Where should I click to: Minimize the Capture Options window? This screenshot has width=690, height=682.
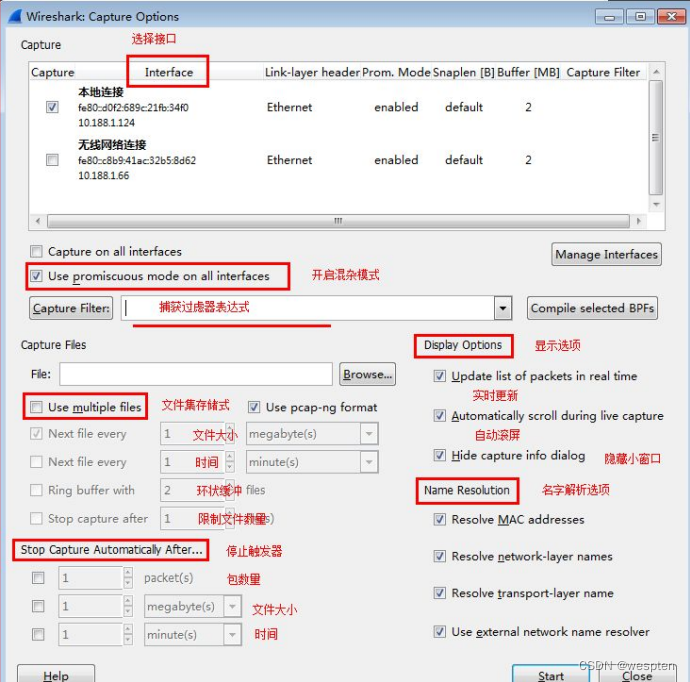[x=609, y=17]
